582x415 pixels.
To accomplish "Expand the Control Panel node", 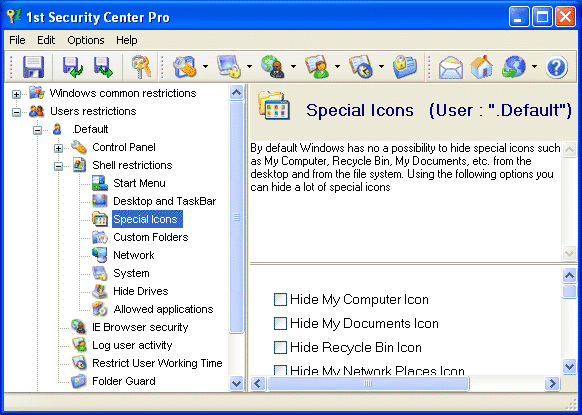I will click(58, 148).
